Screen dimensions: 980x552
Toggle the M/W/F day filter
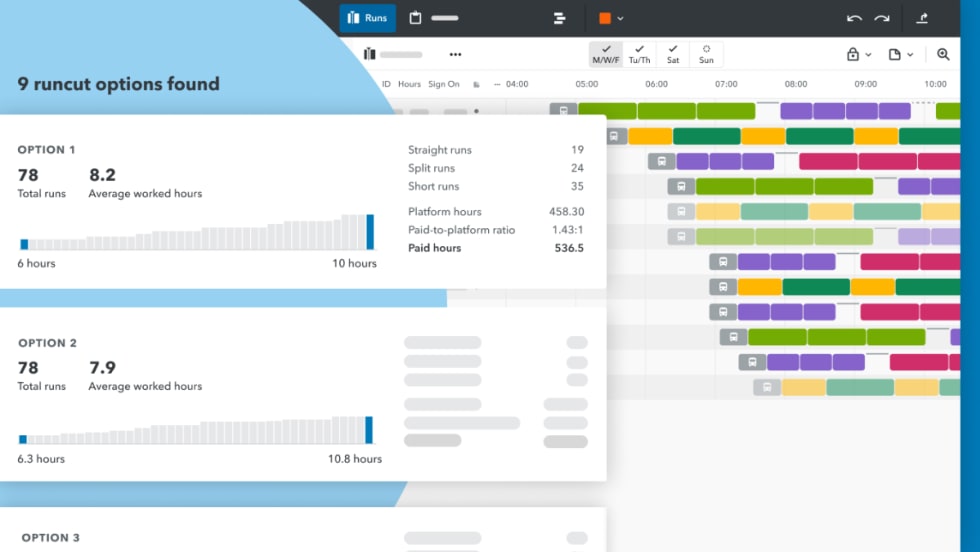[606, 54]
